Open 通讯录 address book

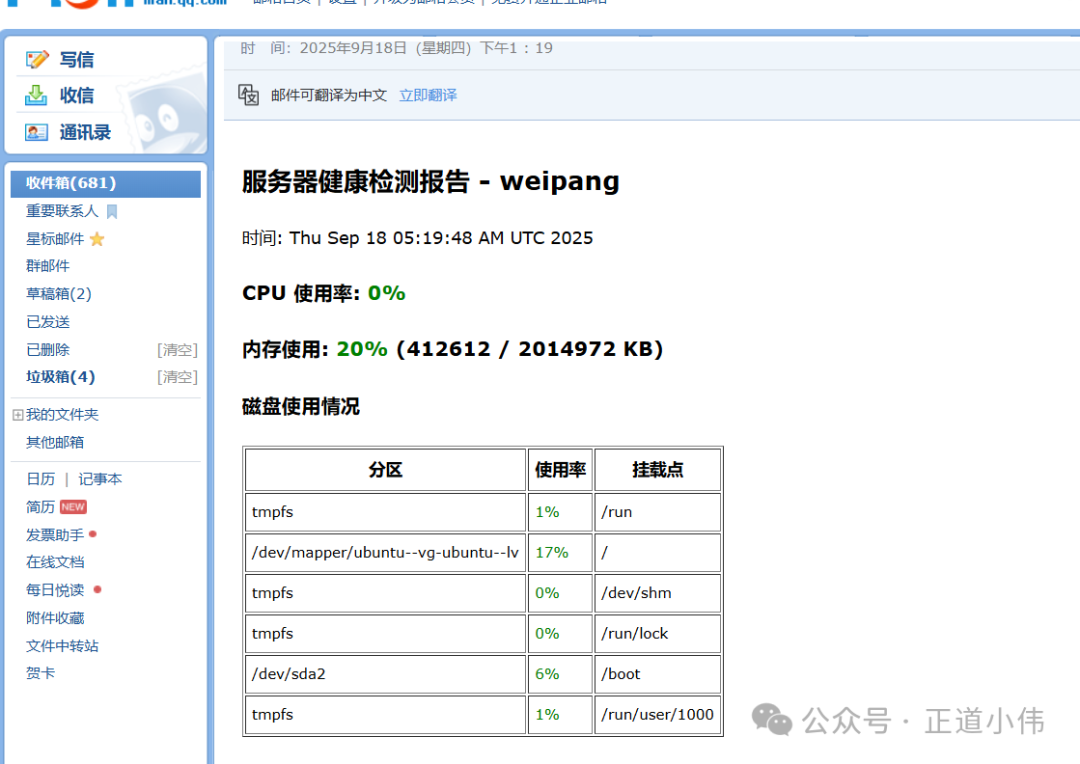tap(85, 132)
